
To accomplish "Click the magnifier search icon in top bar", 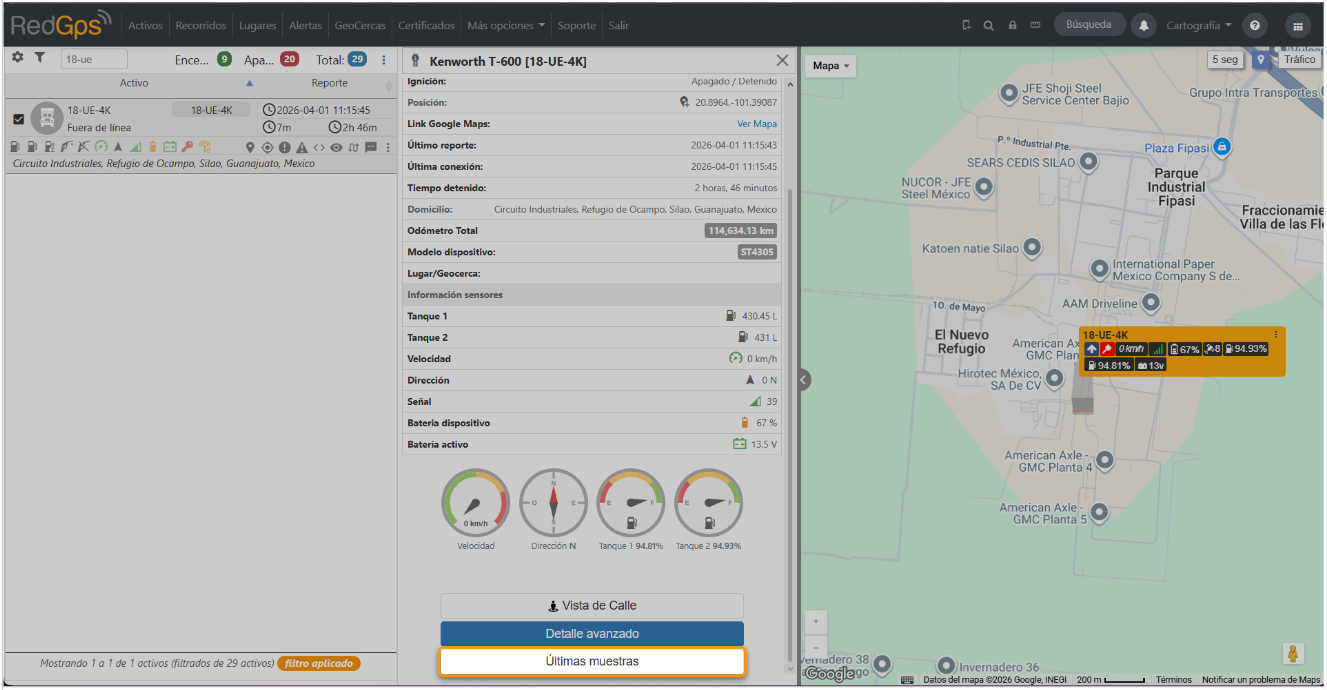I will click(989, 25).
